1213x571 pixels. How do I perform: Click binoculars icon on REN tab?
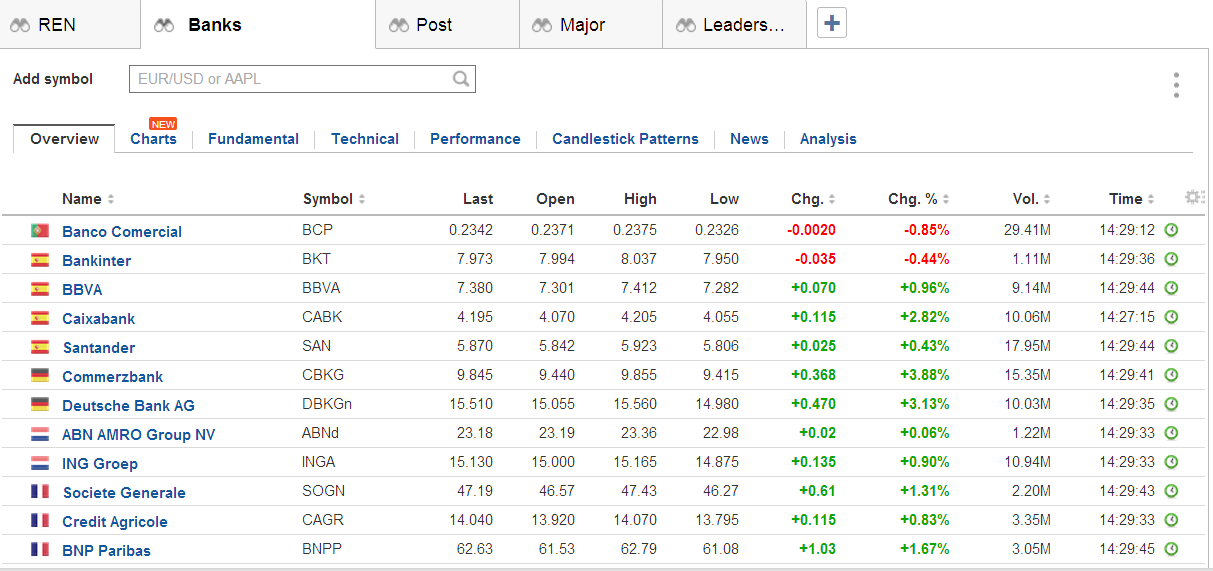tap(21, 25)
